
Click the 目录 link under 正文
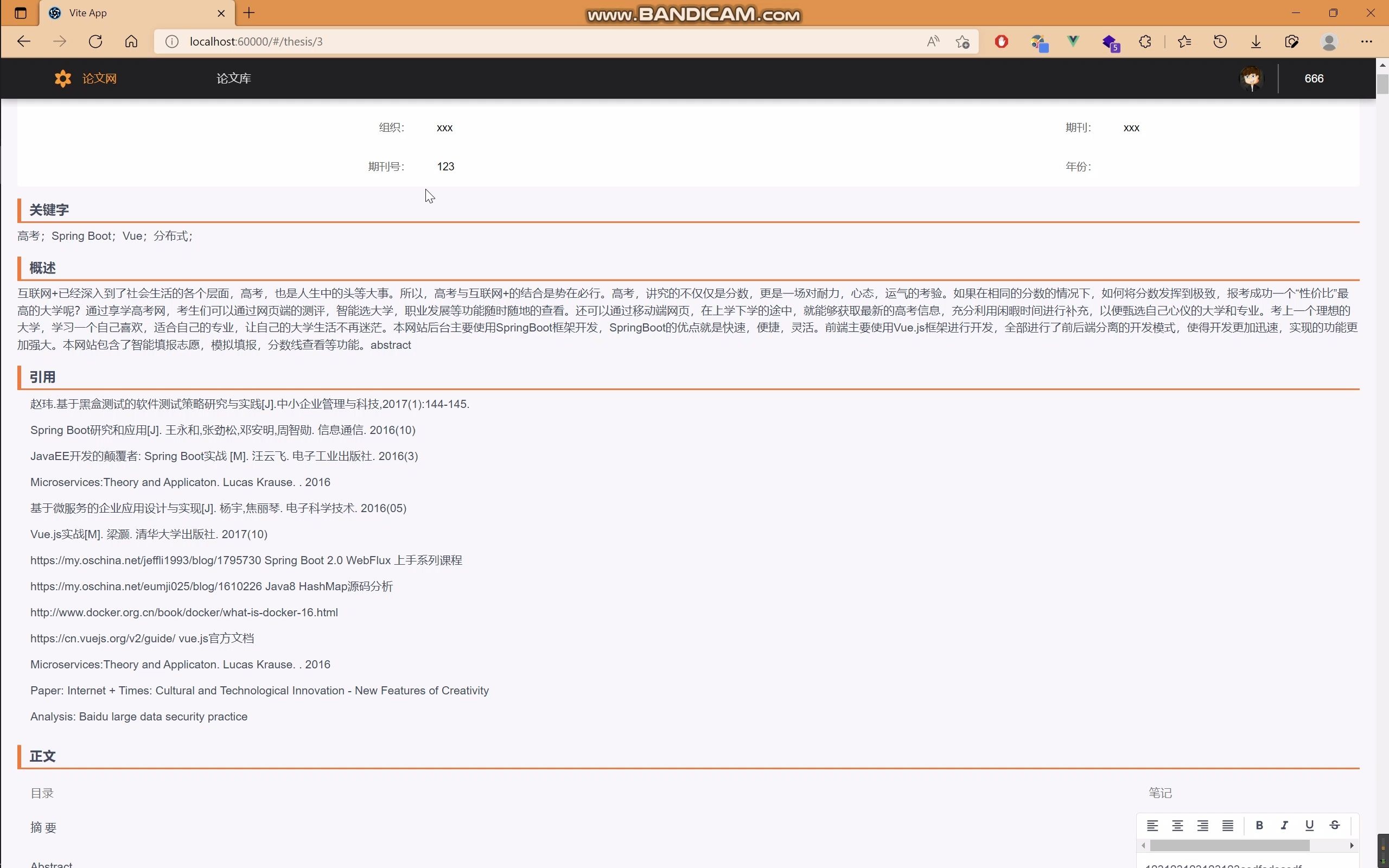(x=41, y=793)
